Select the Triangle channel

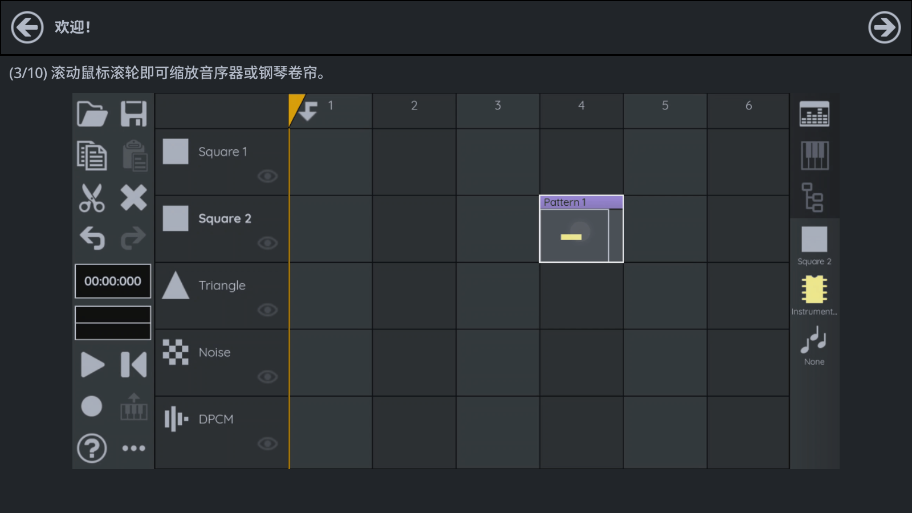point(222,295)
